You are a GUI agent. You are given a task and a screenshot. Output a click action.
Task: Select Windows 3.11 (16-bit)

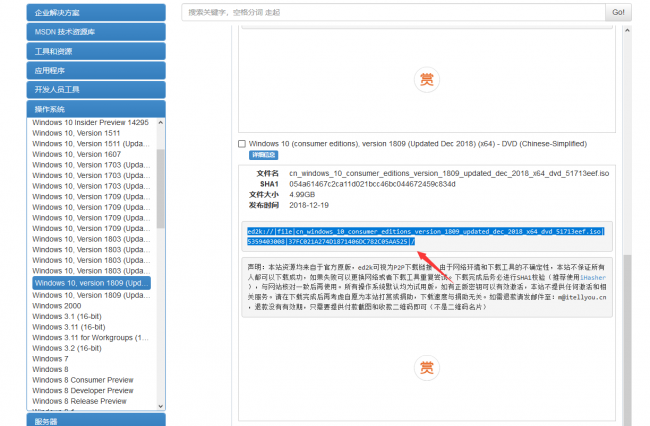point(69,327)
